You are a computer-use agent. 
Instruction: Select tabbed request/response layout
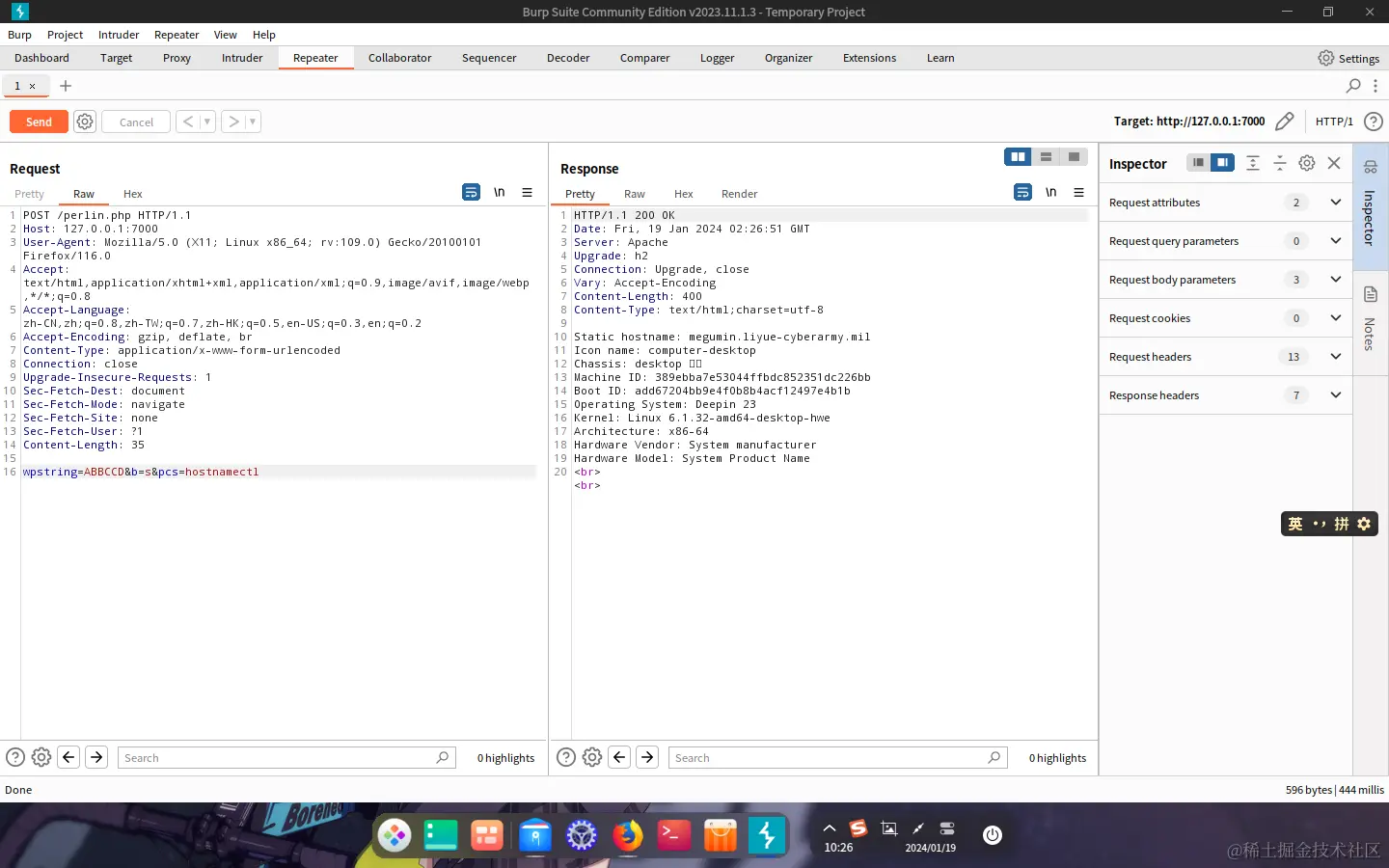point(1074,157)
